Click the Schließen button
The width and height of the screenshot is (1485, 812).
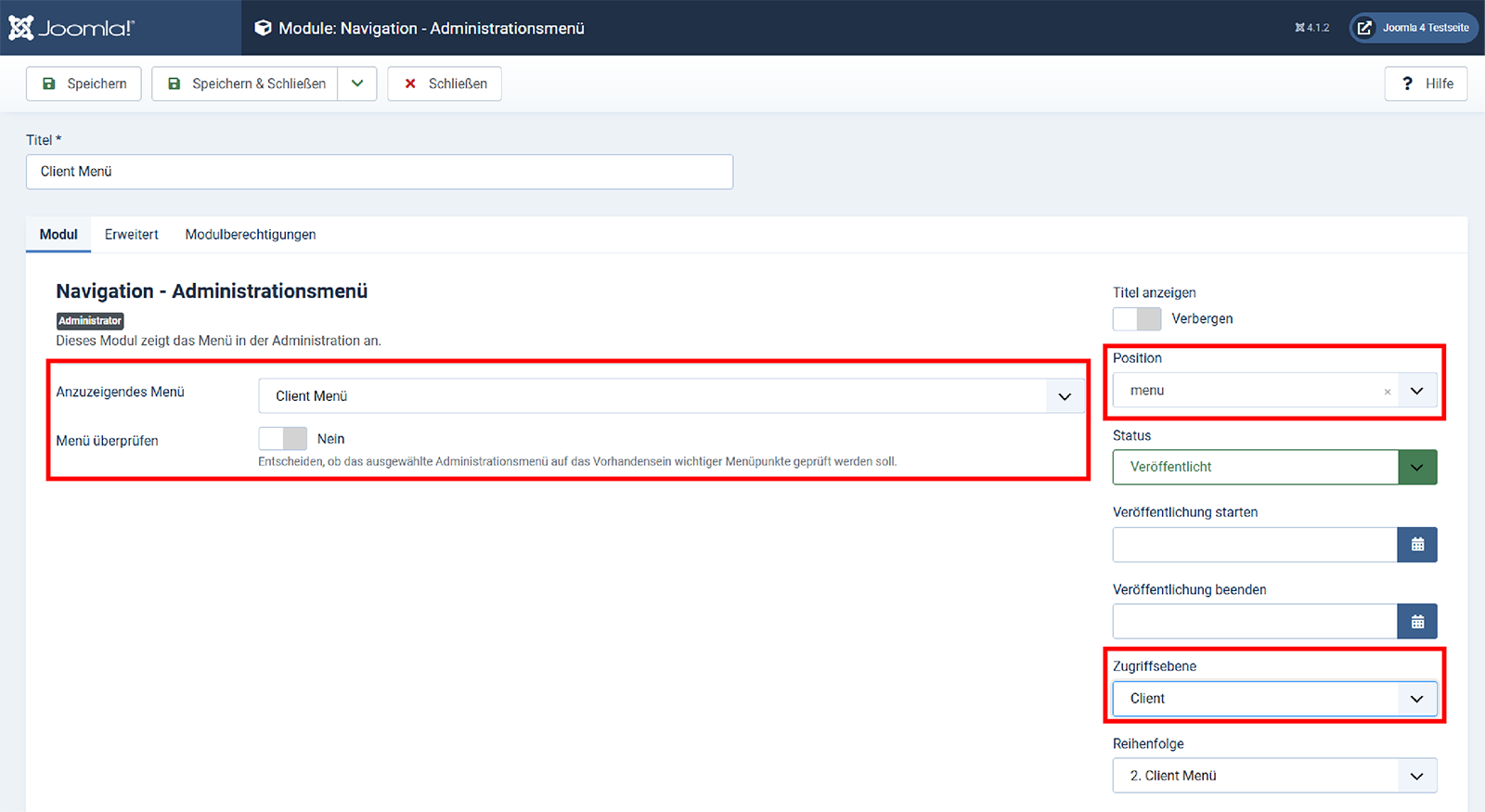point(445,84)
